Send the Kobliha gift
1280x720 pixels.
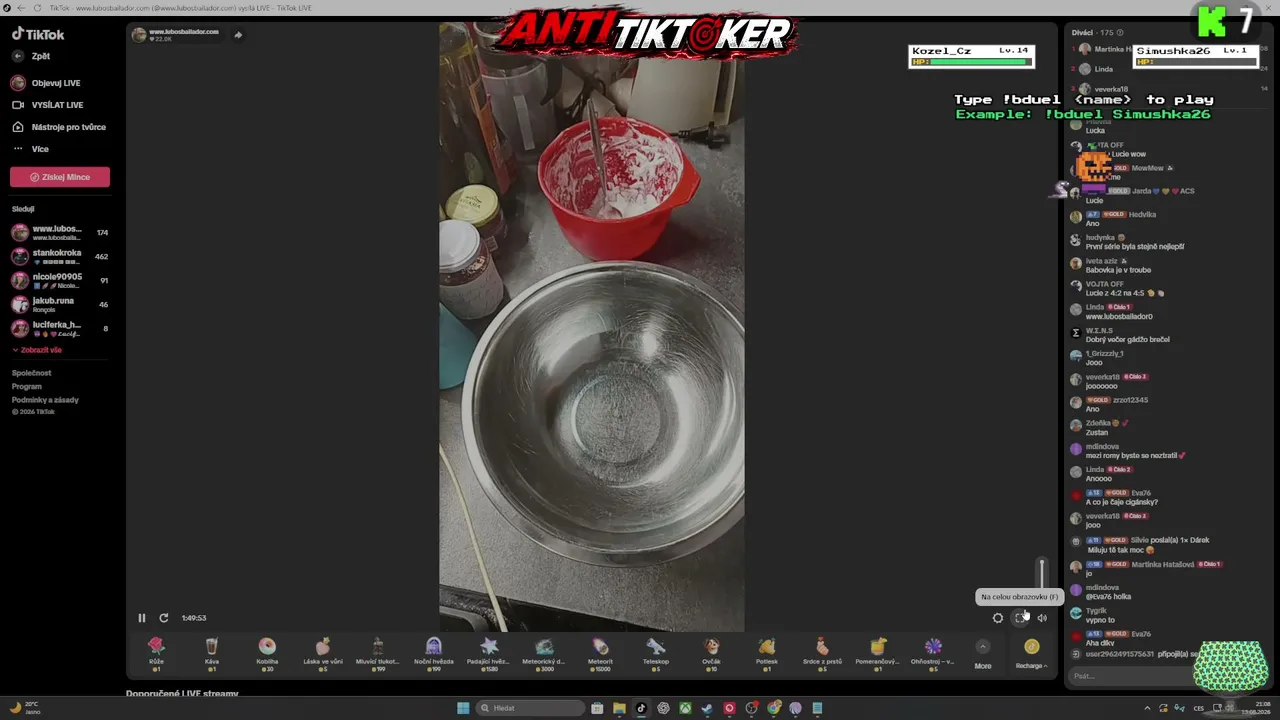pos(267,653)
